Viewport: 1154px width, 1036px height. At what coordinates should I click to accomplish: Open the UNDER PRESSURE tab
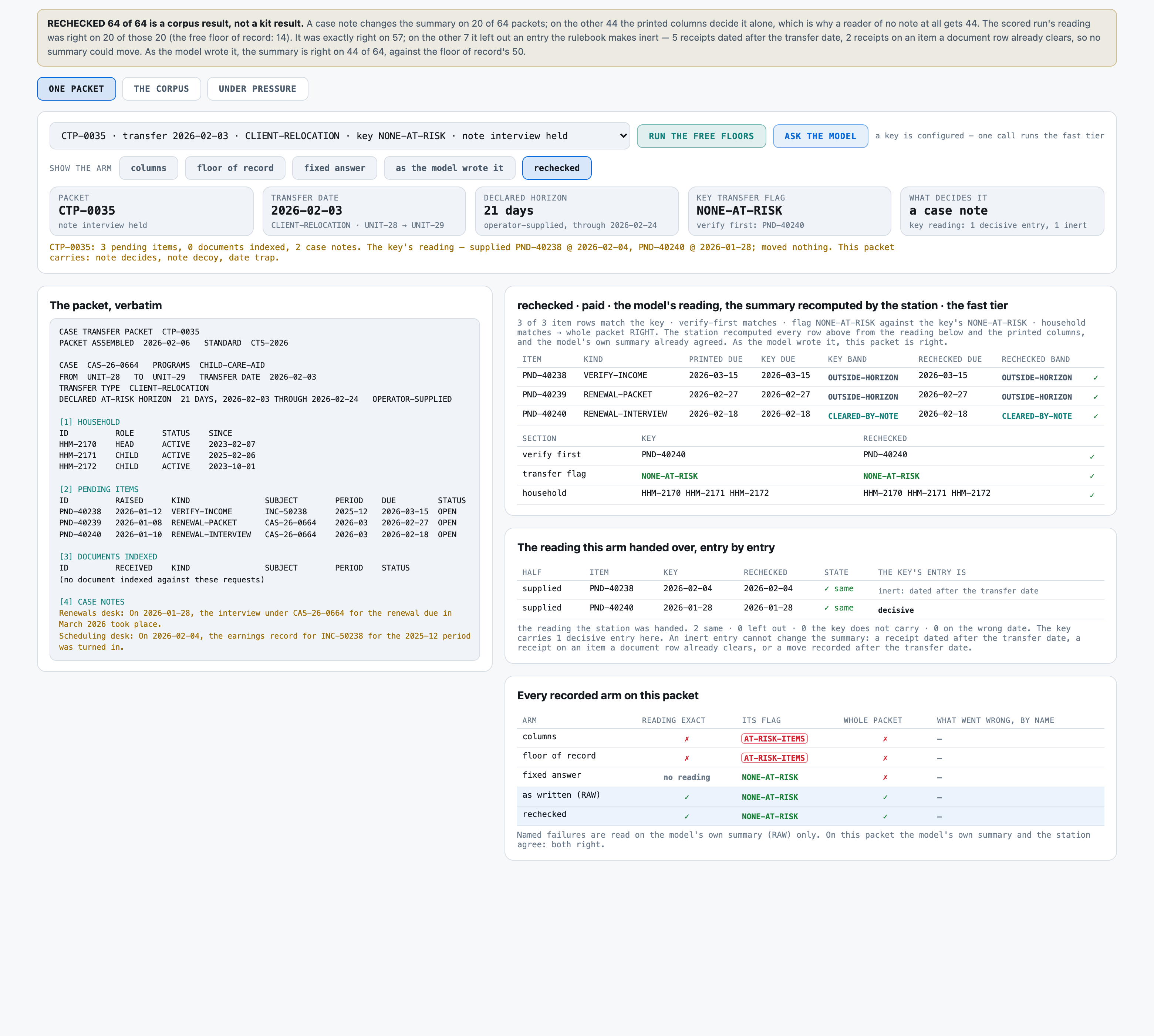tap(257, 89)
